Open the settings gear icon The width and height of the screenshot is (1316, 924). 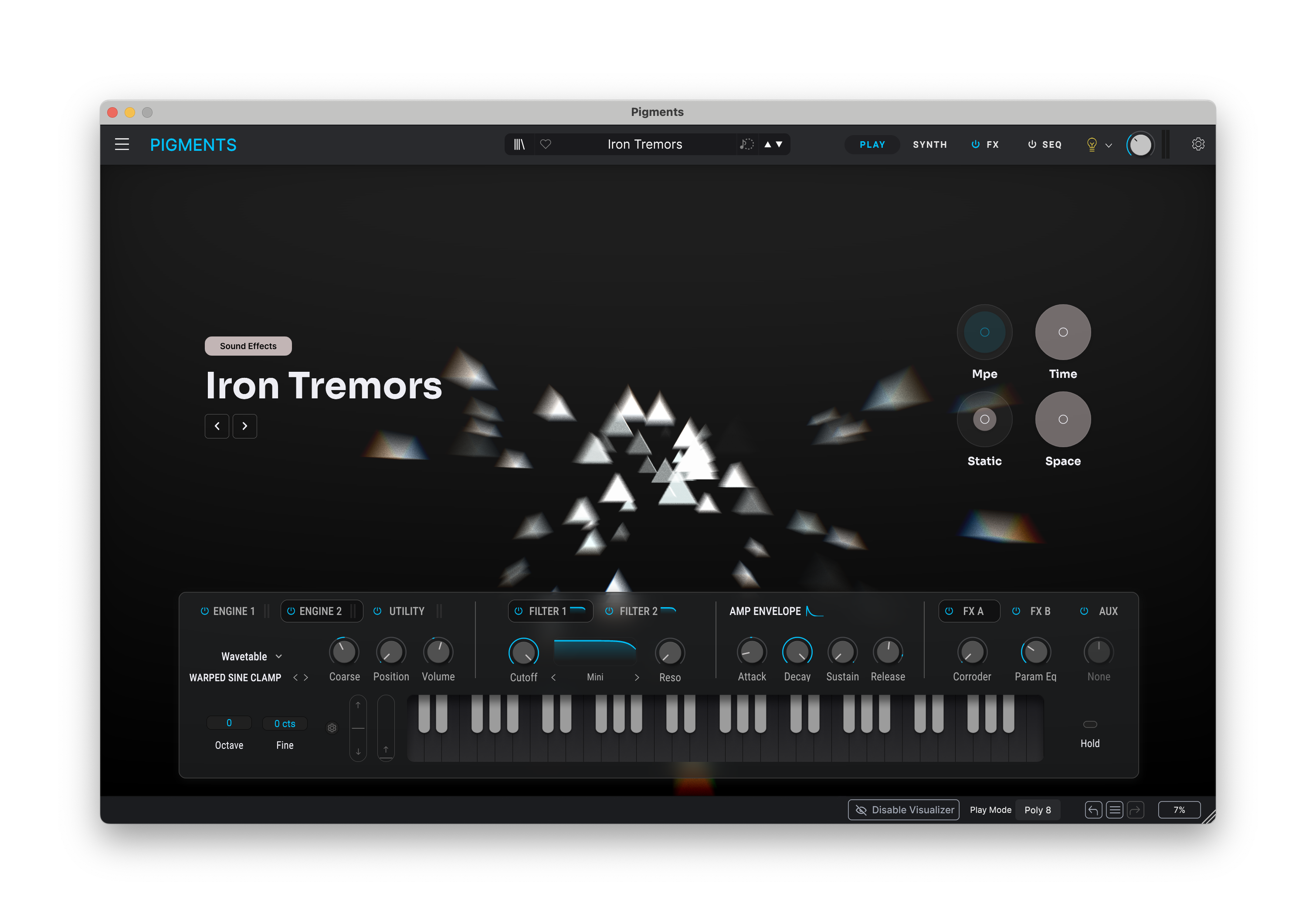point(1198,144)
